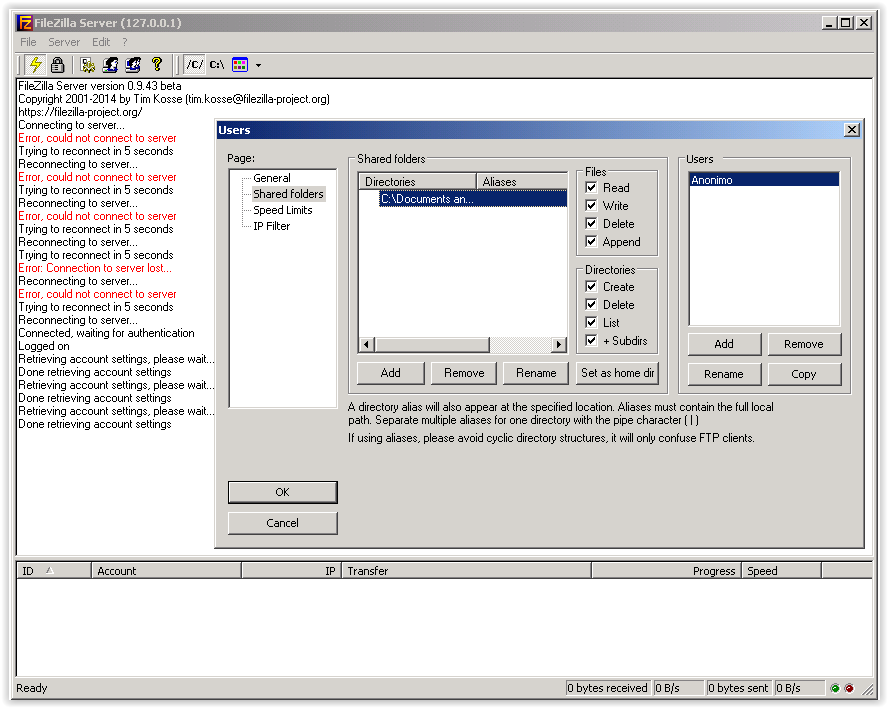The image size is (888, 708).
Task: Select the C:\Documents an... directory row
Action: coord(473,199)
